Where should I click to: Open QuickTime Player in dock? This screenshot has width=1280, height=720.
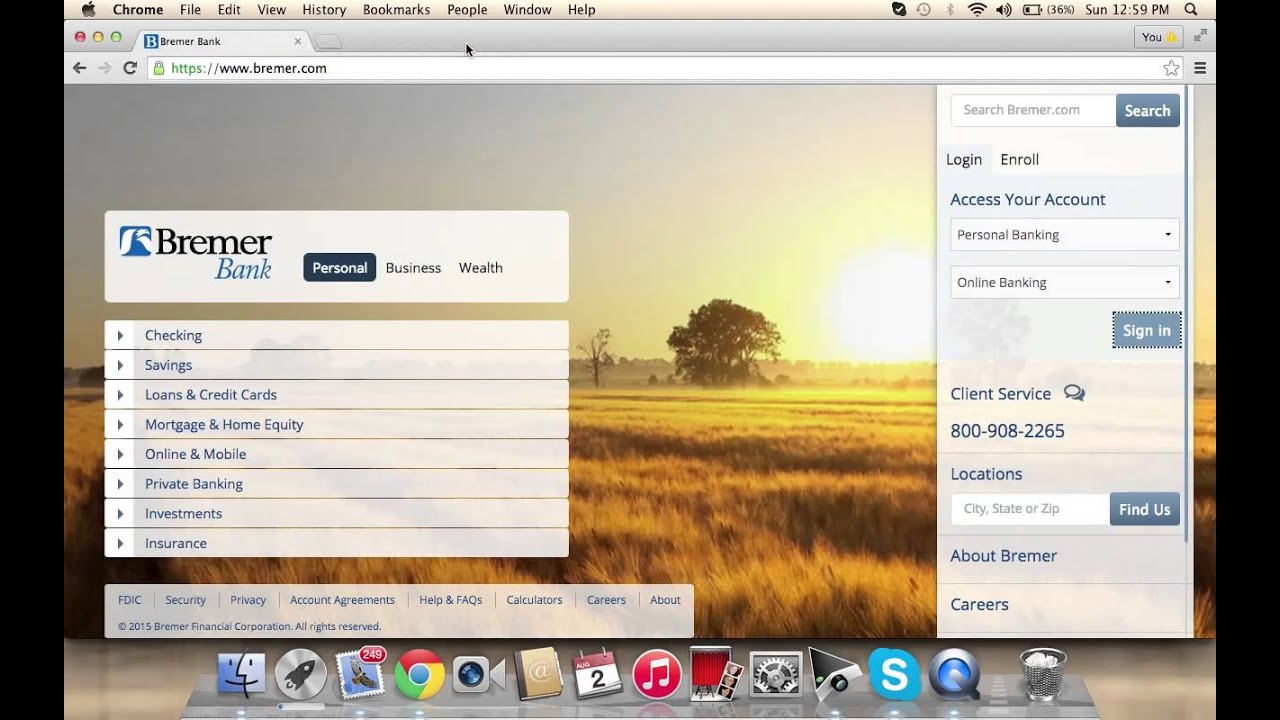(954, 675)
